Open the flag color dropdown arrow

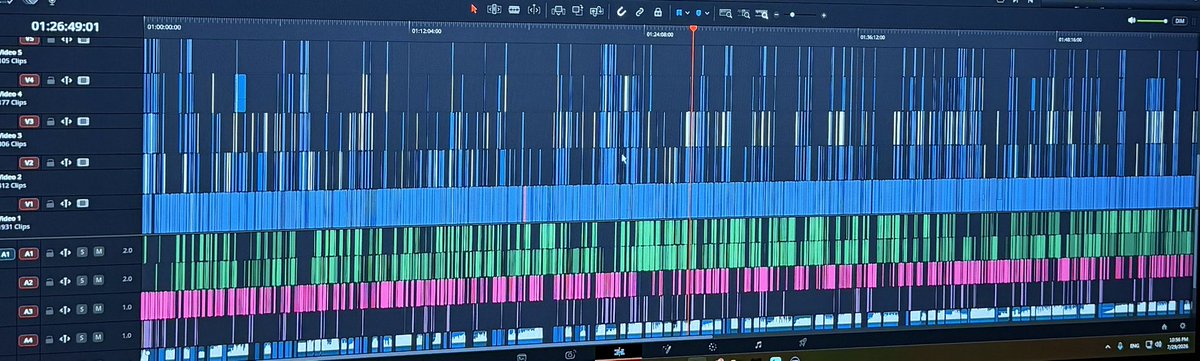(x=688, y=12)
